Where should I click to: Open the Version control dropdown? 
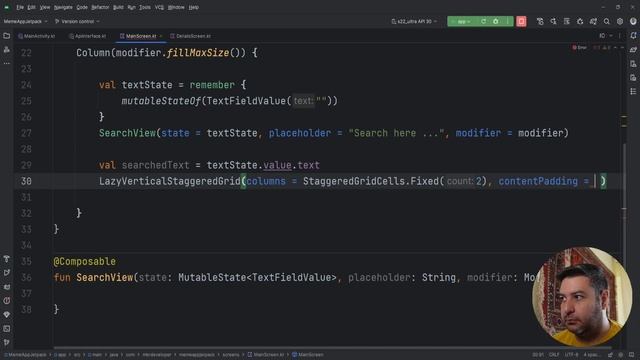pos(77,21)
